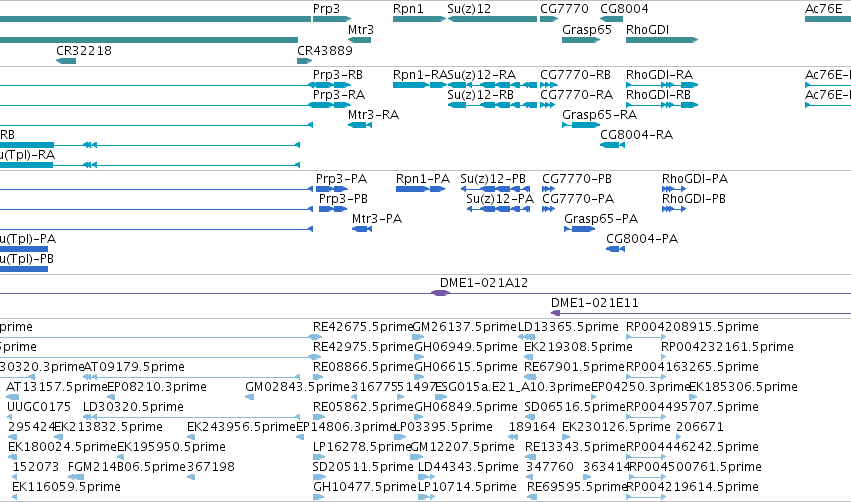
Task: Click the EK243956.5prime EST label
Action: pyautogui.click(x=241, y=428)
